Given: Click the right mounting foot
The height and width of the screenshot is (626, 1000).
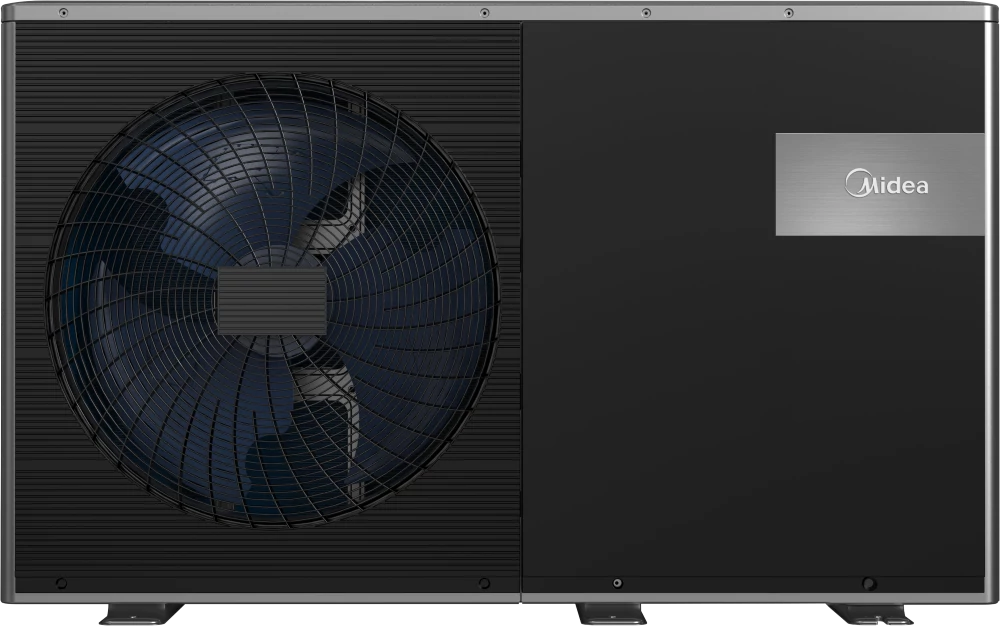Looking at the screenshot, I should tap(871, 613).
